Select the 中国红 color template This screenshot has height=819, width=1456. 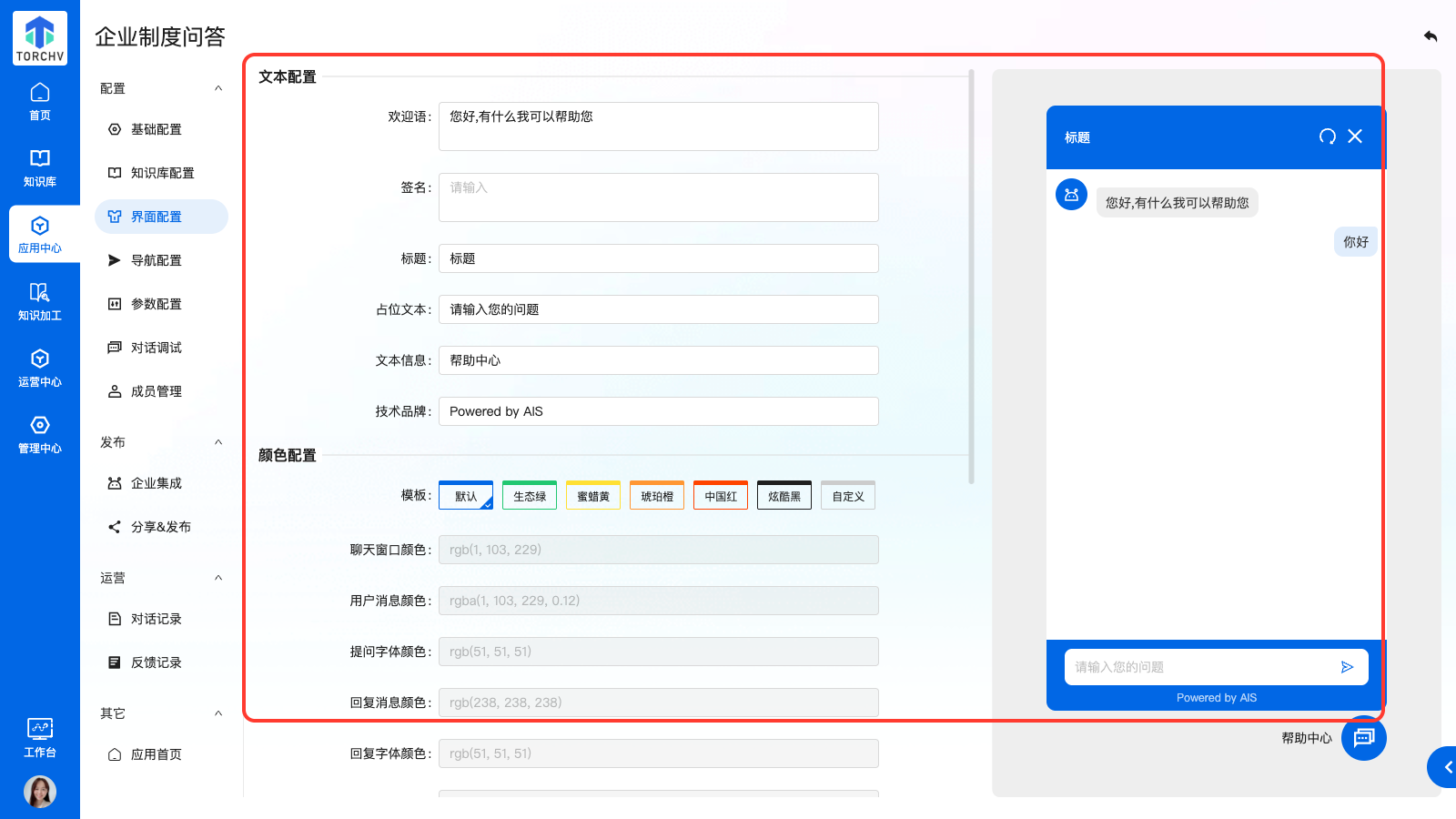click(721, 496)
